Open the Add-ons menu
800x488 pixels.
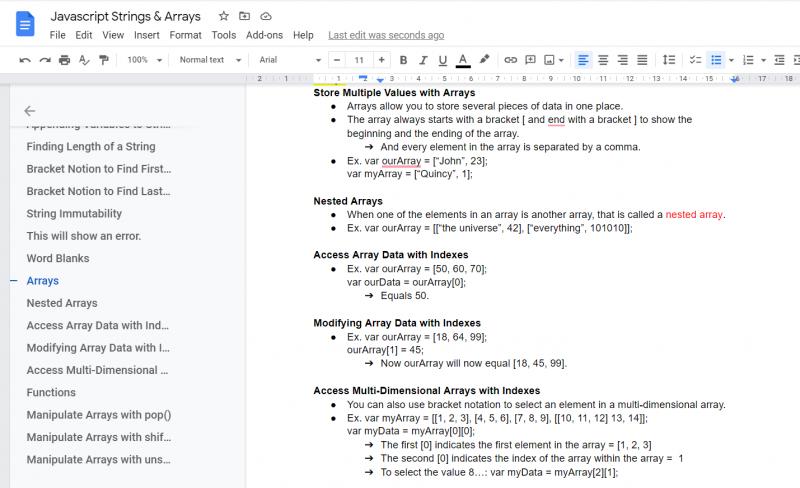tap(264, 35)
